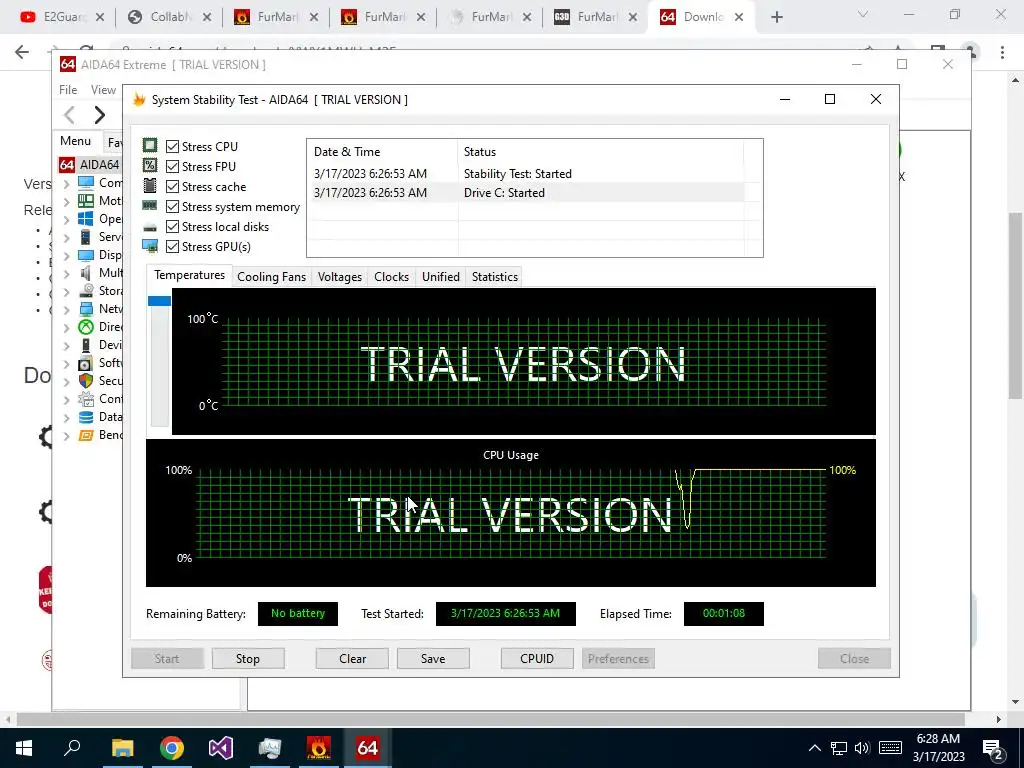Expand the Computer tree node arrow
1024x768 pixels.
pos(67,184)
